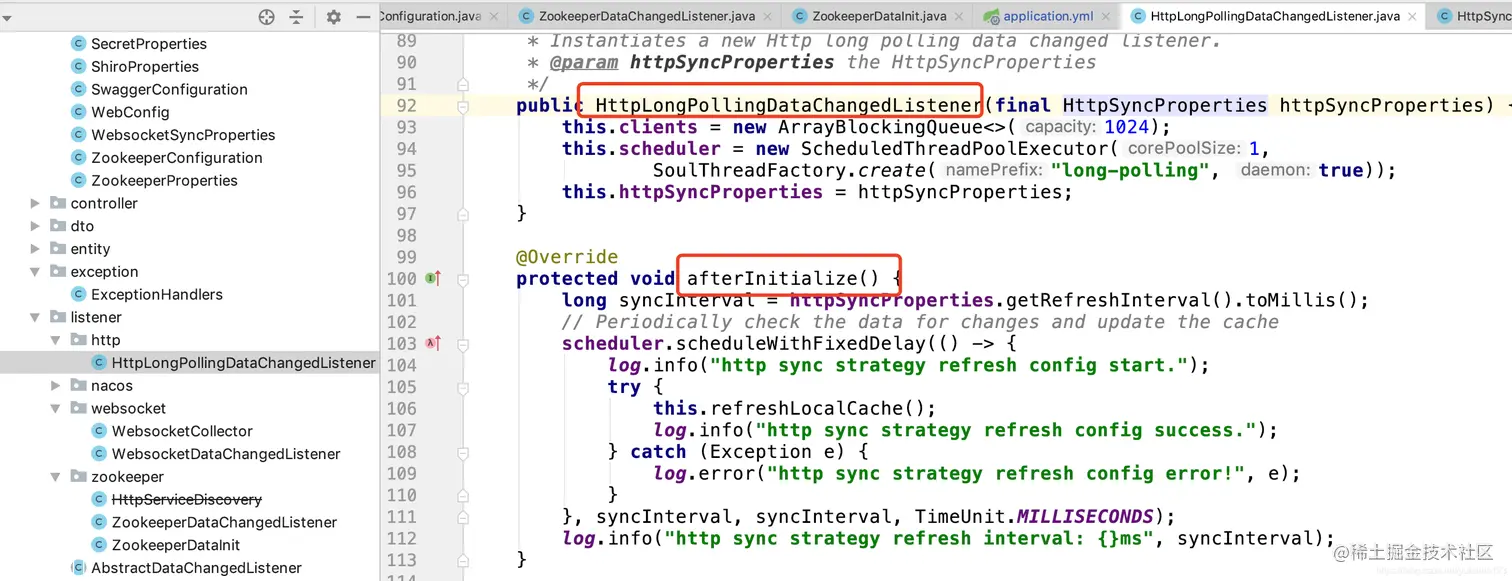The height and width of the screenshot is (581, 1512).
Task: Select ZookeeperConfiguration class
Action: (177, 158)
